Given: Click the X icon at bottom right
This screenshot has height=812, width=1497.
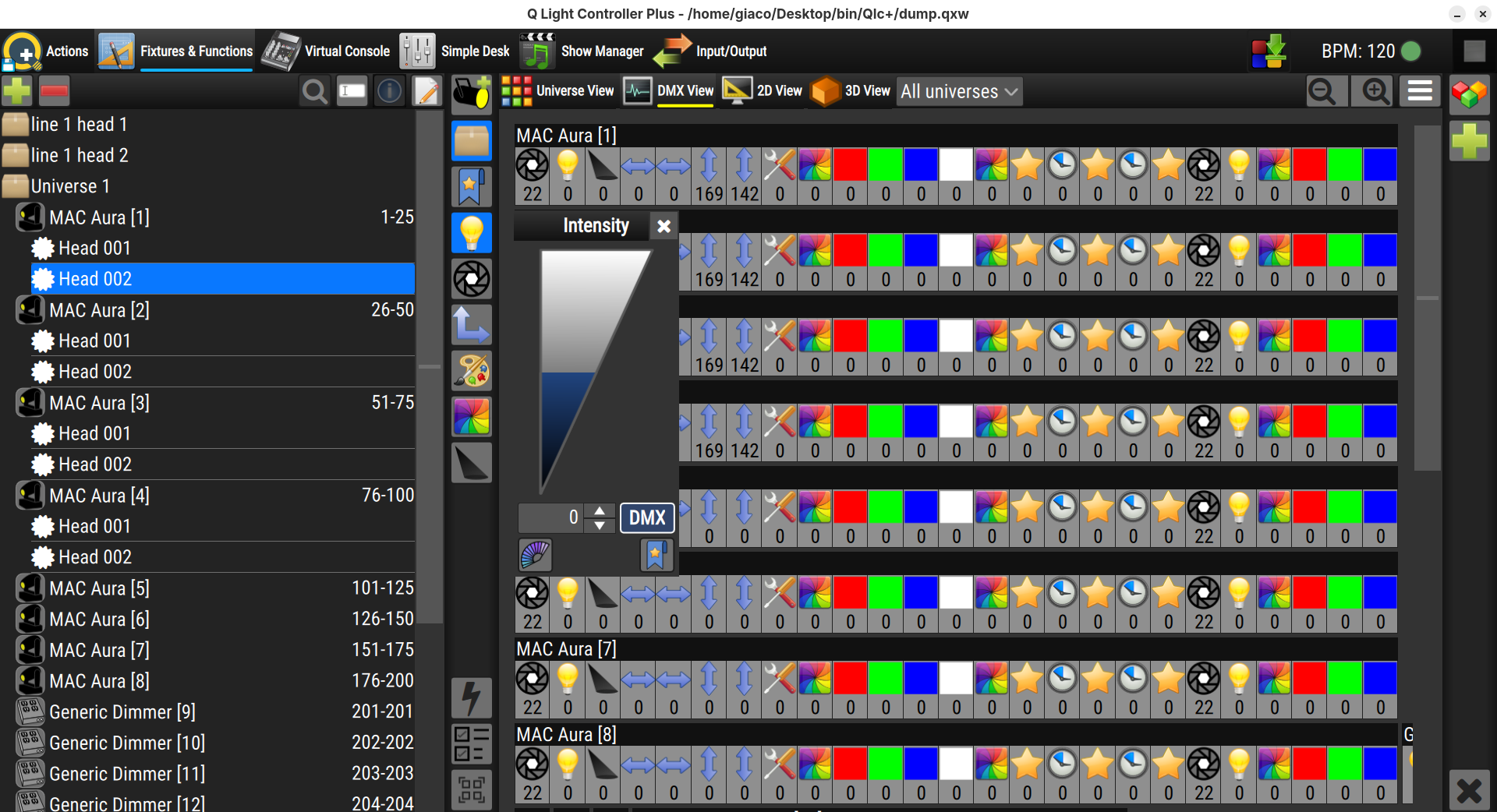Looking at the screenshot, I should click(1470, 791).
